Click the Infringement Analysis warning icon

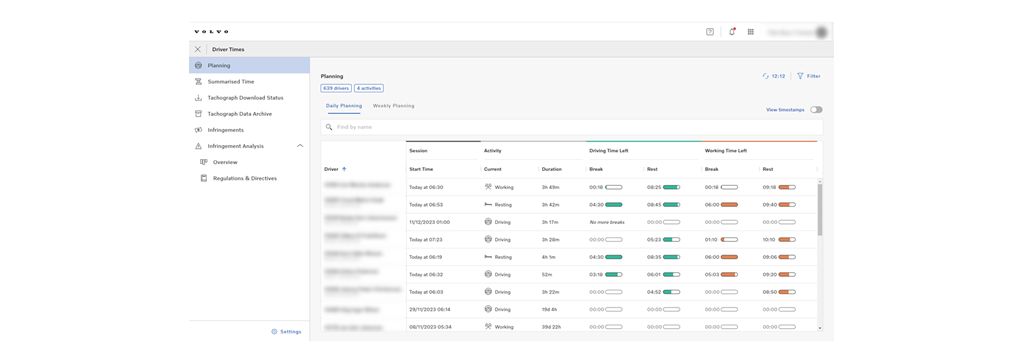pos(199,146)
